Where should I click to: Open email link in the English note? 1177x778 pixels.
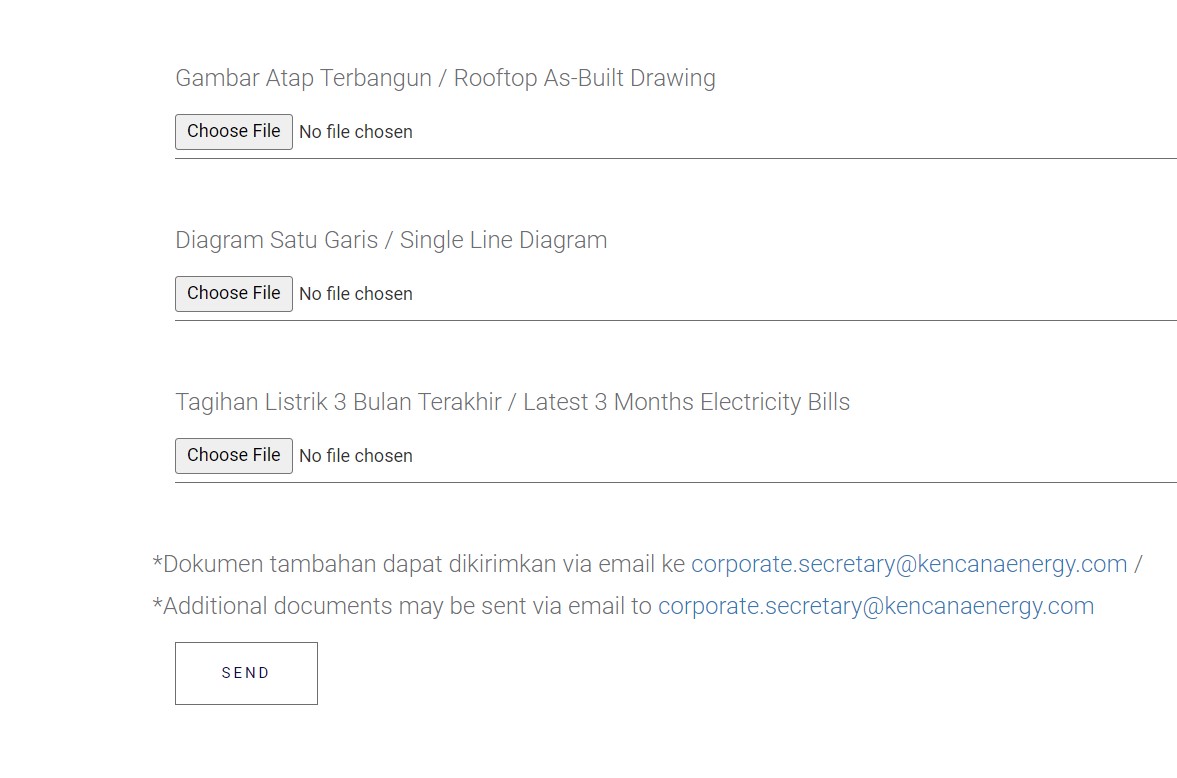click(876, 606)
